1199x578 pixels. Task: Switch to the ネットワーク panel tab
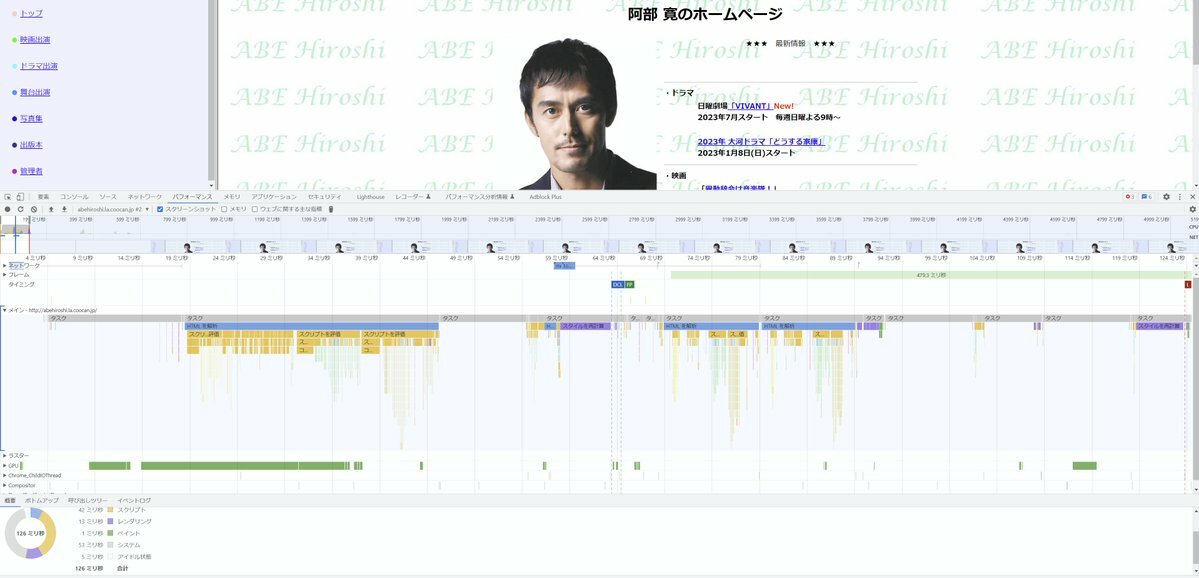pyautogui.click(x=145, y=196)
